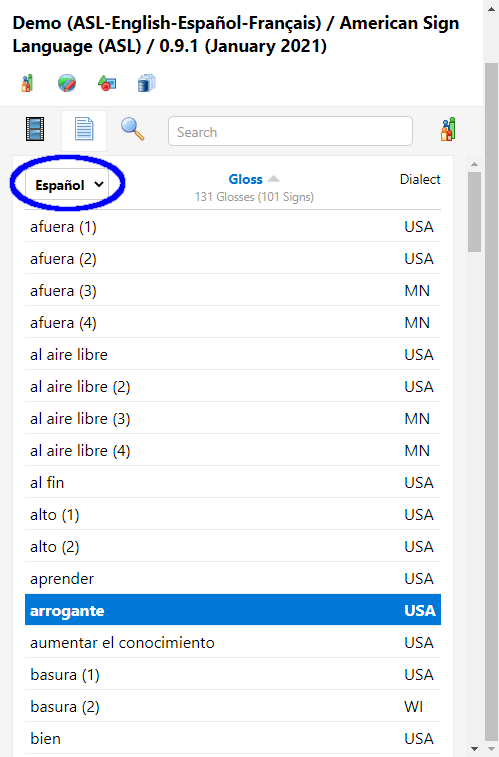Sort by the Gloss column header
This screenshot has height=757, width=499.
coord(245,179)
